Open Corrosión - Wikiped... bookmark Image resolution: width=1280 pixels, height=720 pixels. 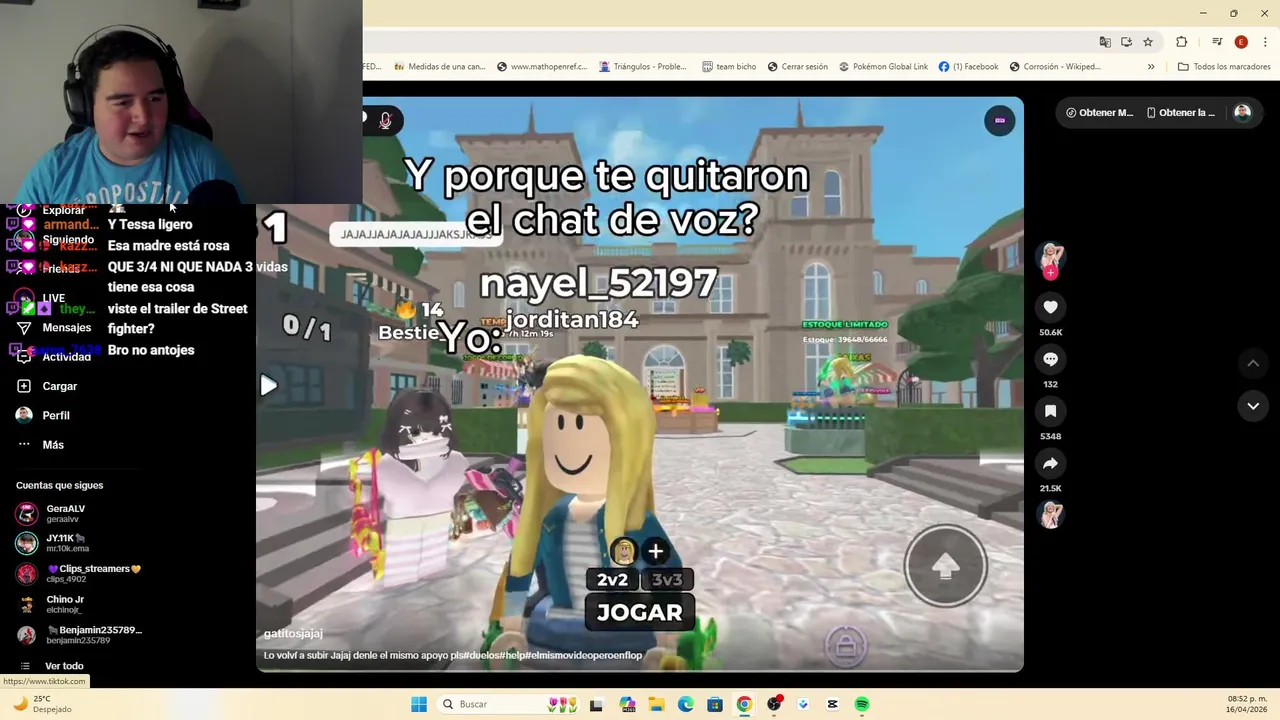tap(1055, 67)
